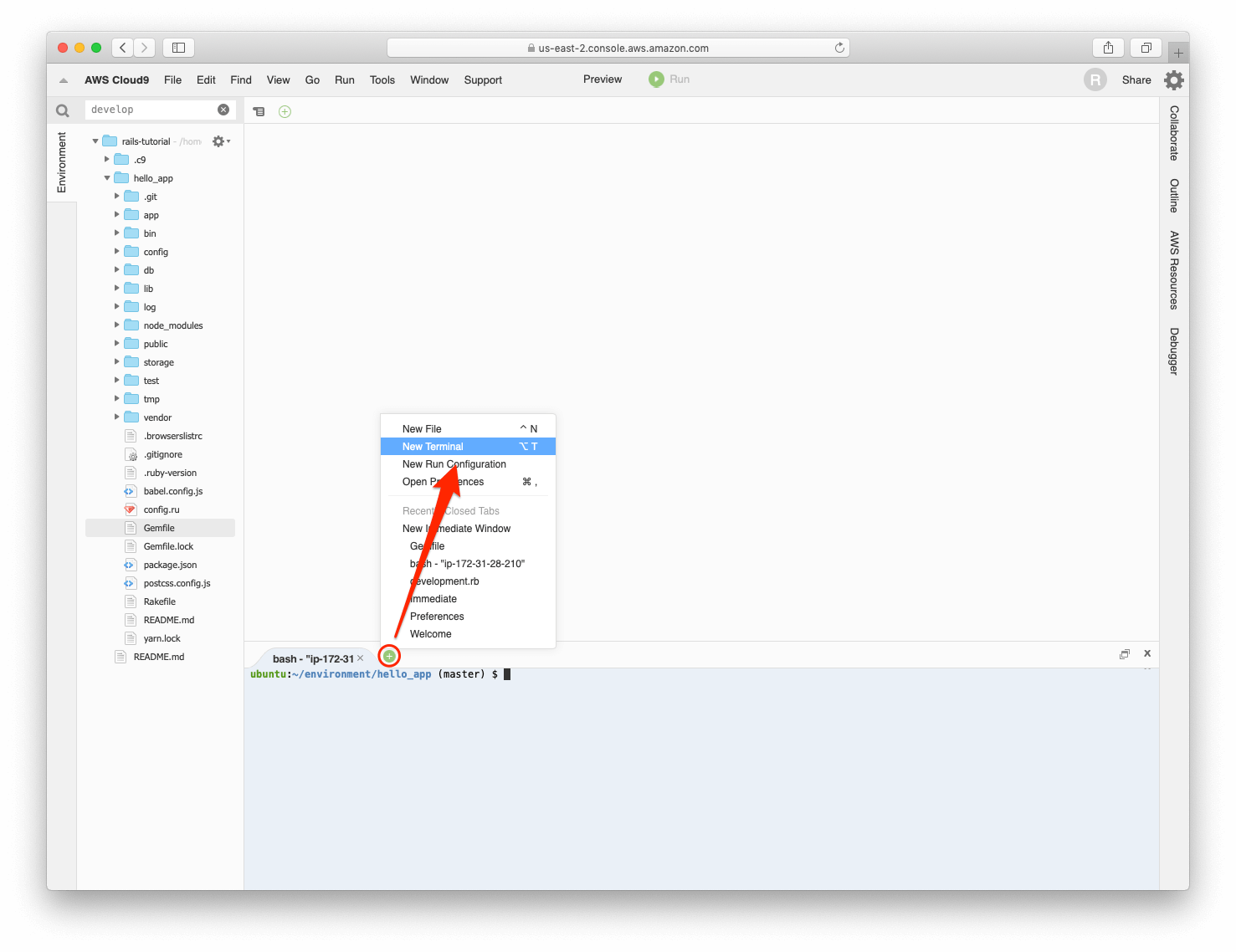Expand the test folder
The image size is (1236, 952).
point(117,381)
